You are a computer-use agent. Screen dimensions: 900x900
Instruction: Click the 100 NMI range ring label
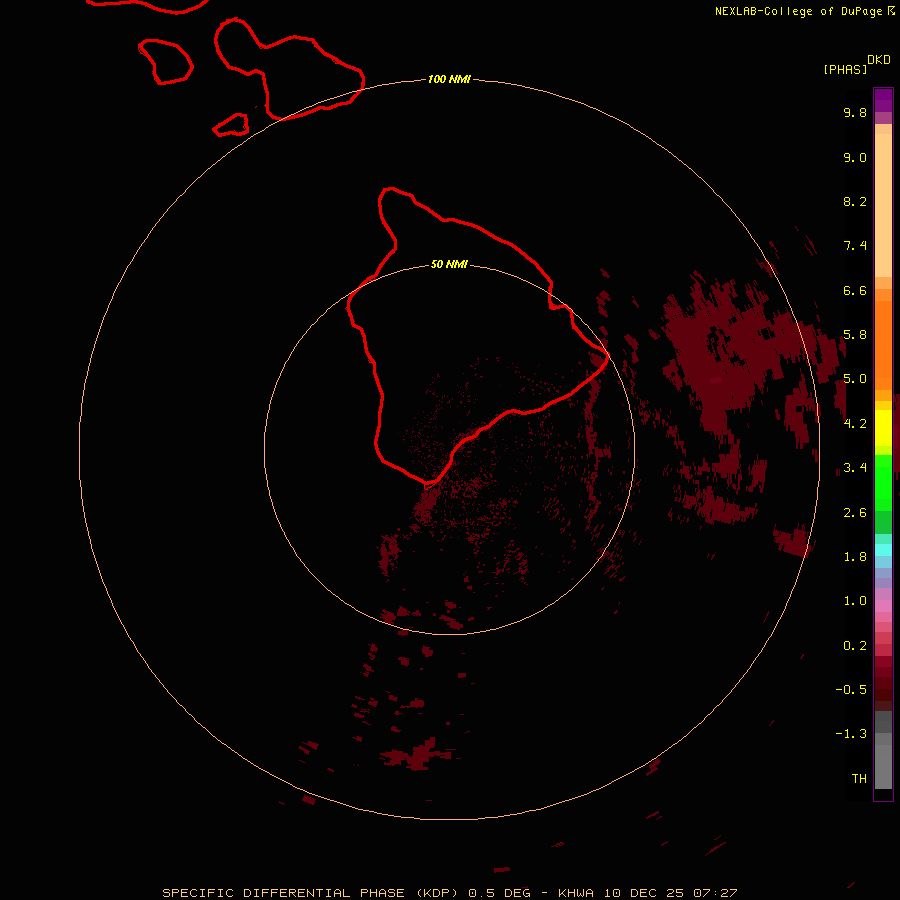449,79
